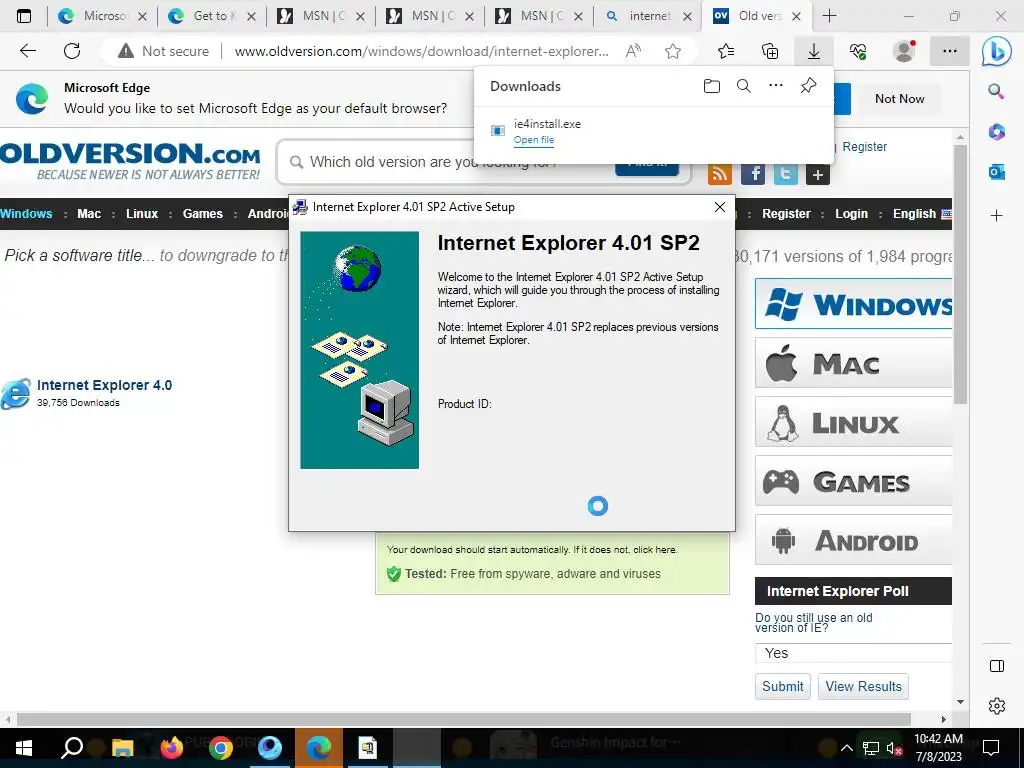1024x768 pixels.
Task: Open the Windows menu in site navigation
Action: (x=26, y=214)
